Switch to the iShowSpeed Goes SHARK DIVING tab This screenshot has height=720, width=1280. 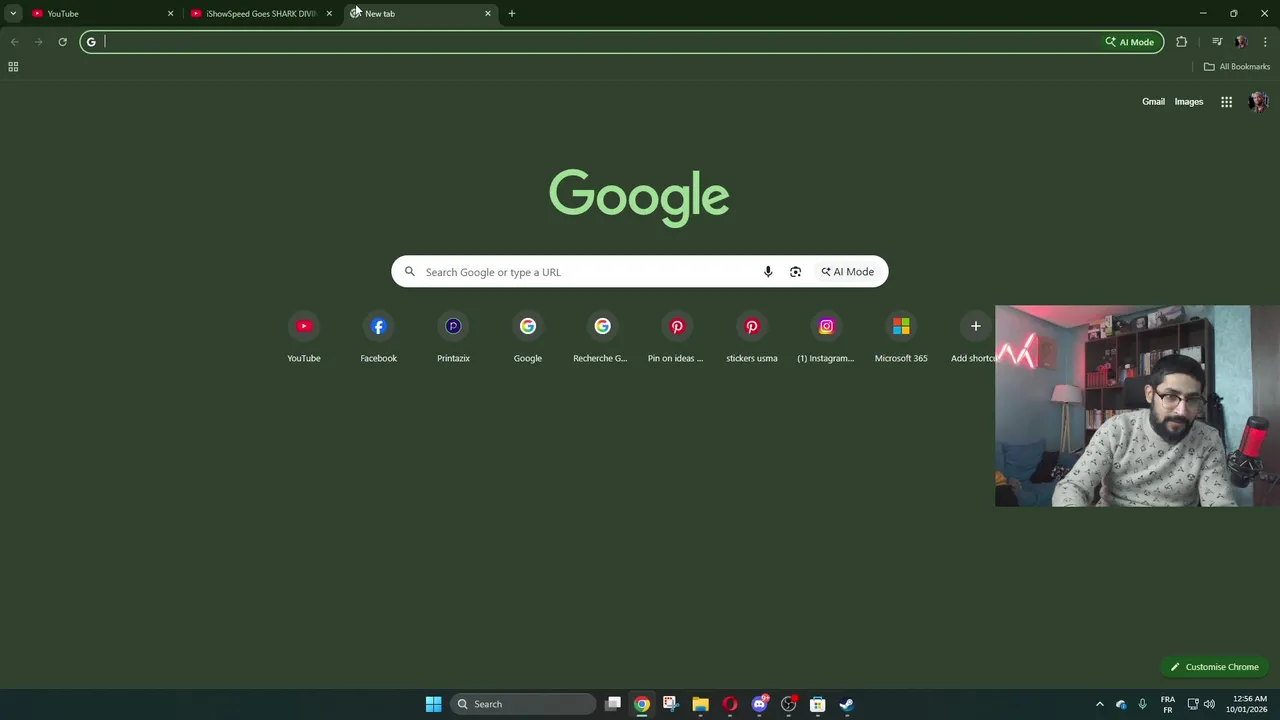coord(260,13)
